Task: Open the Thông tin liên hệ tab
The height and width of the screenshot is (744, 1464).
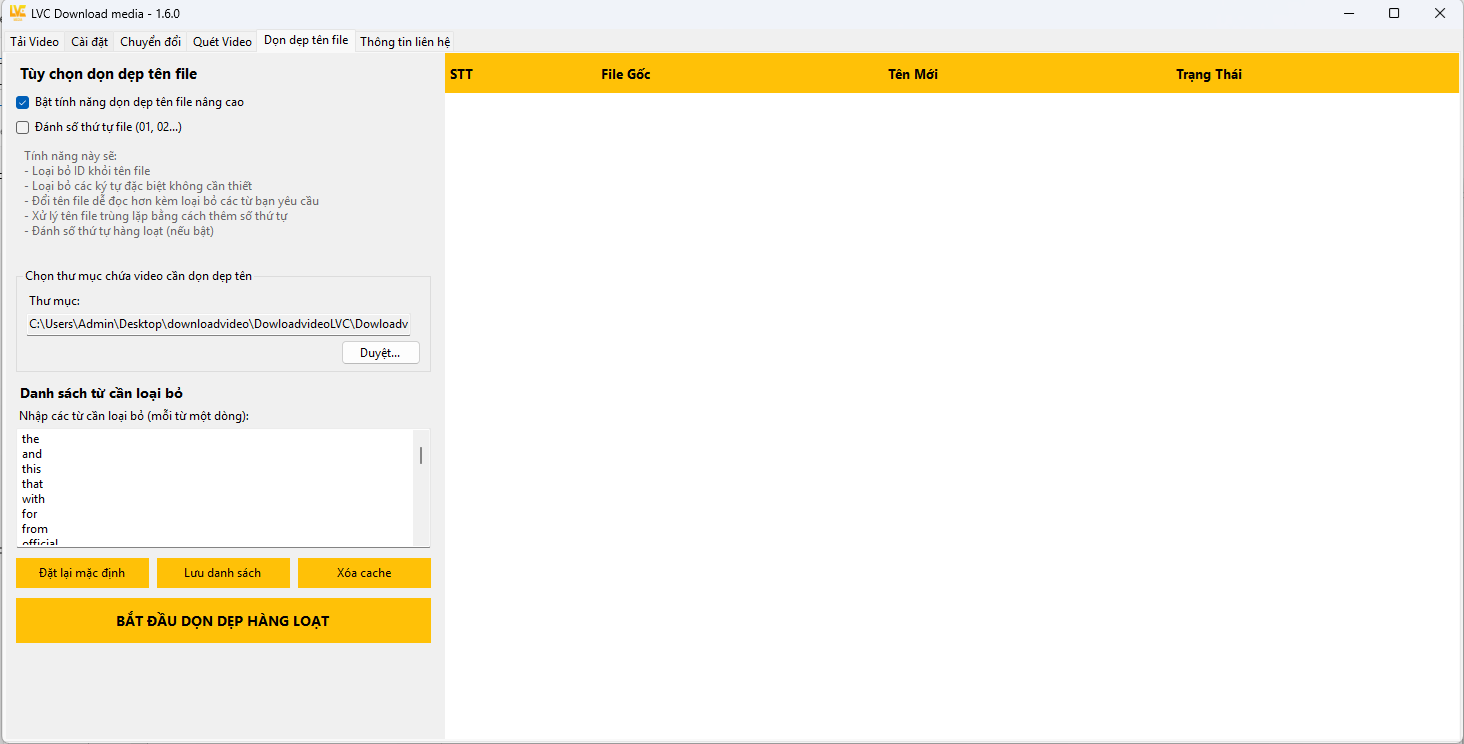Action: click(x=405, y=42)
